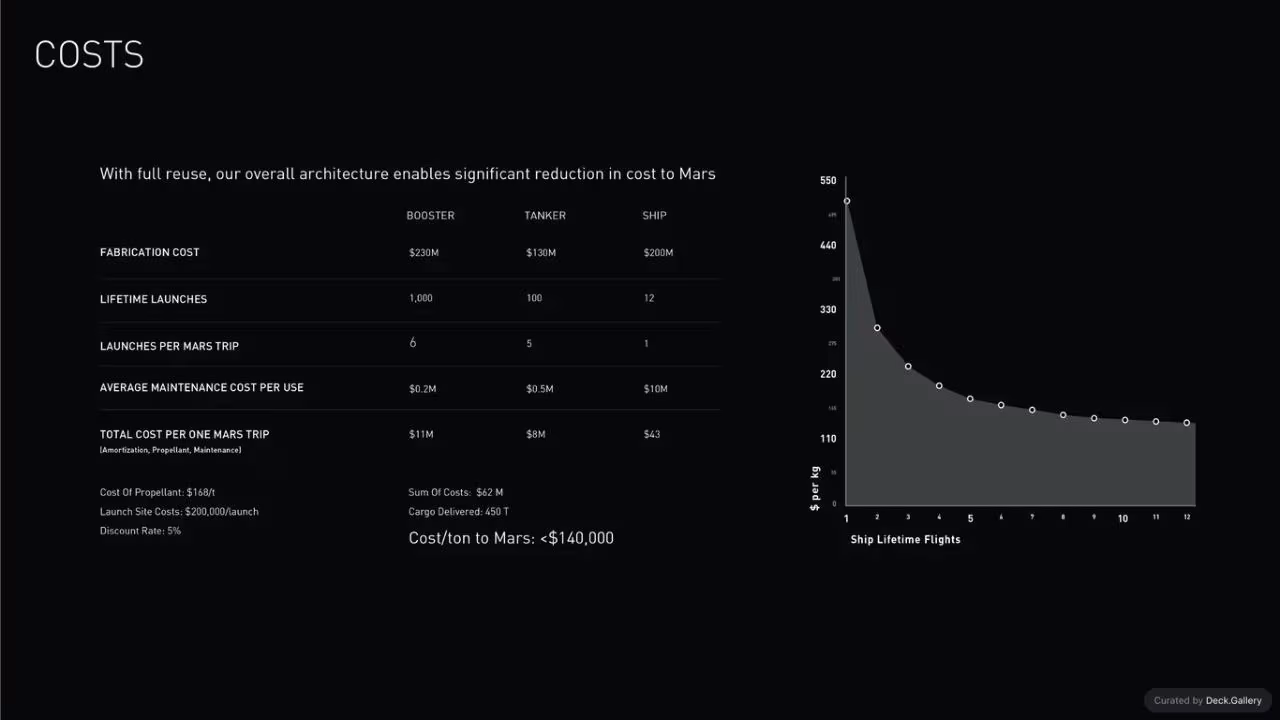Click the "550" y-axis label

[x=828, y=181]
